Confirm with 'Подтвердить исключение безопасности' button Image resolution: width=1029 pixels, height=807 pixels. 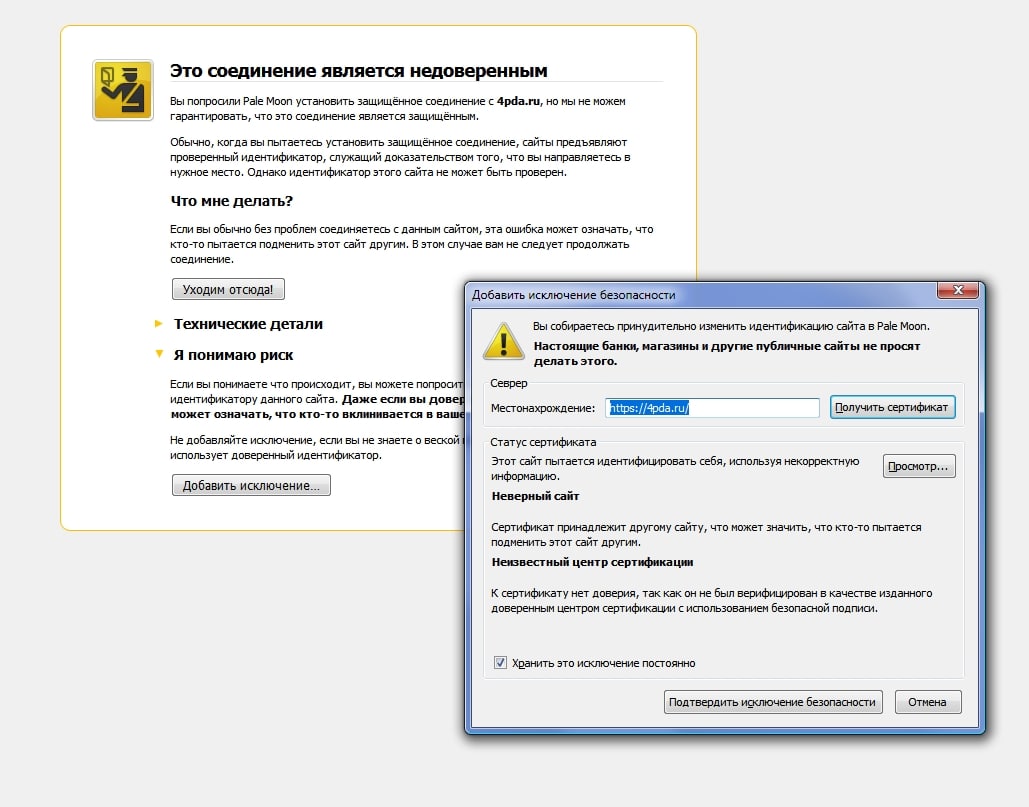(772, 702)
